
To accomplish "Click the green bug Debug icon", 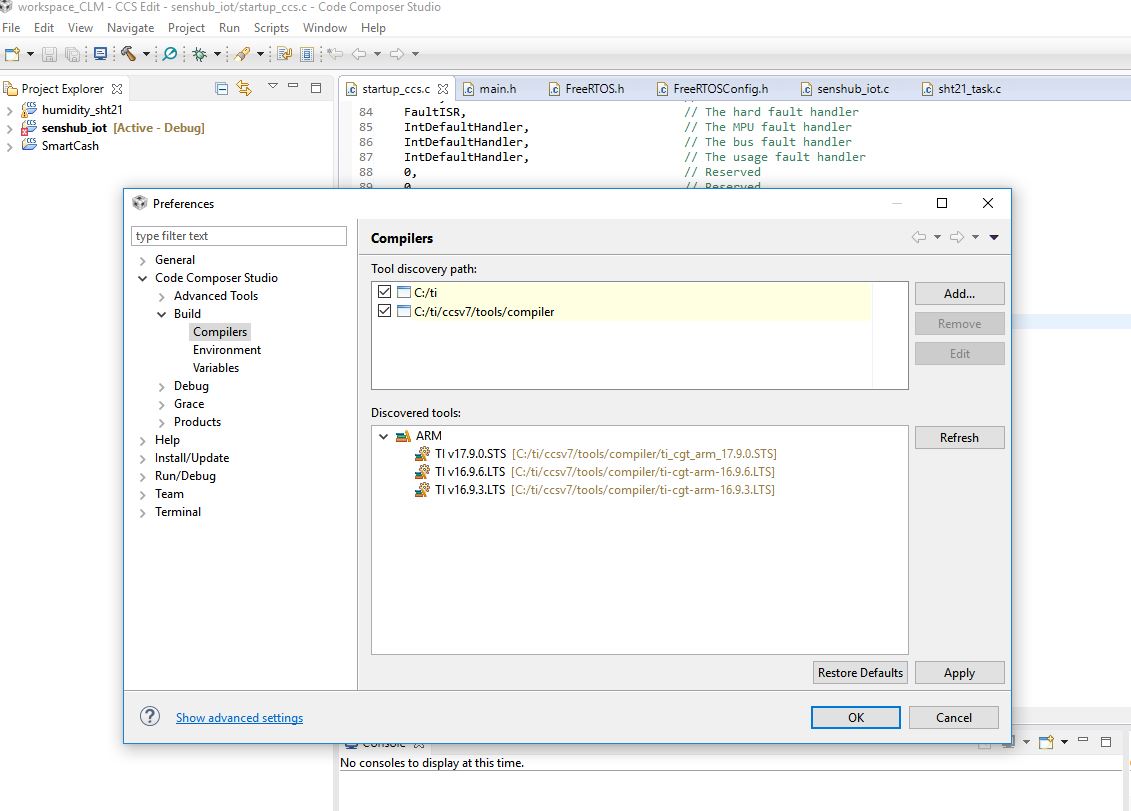I will point(199,54).
